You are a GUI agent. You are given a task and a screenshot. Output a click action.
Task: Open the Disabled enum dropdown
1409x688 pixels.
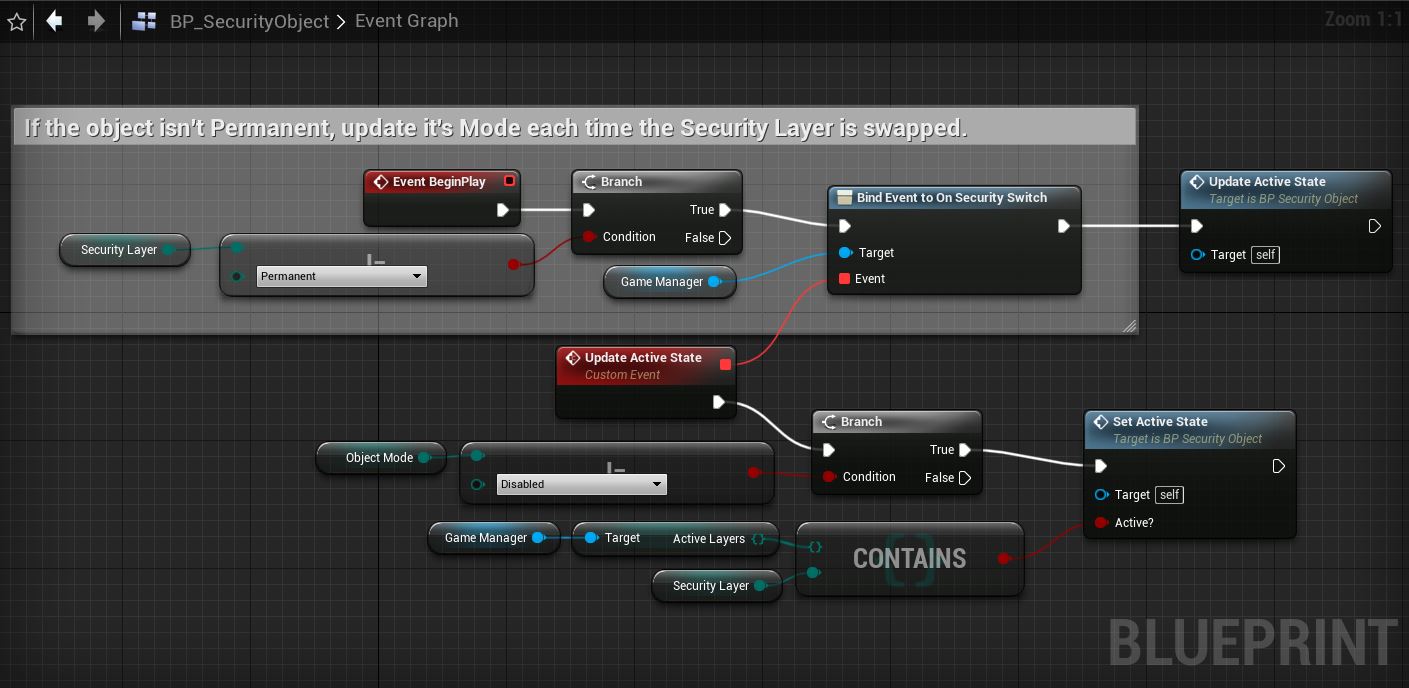pyautogui.click(x=582, y=485)
